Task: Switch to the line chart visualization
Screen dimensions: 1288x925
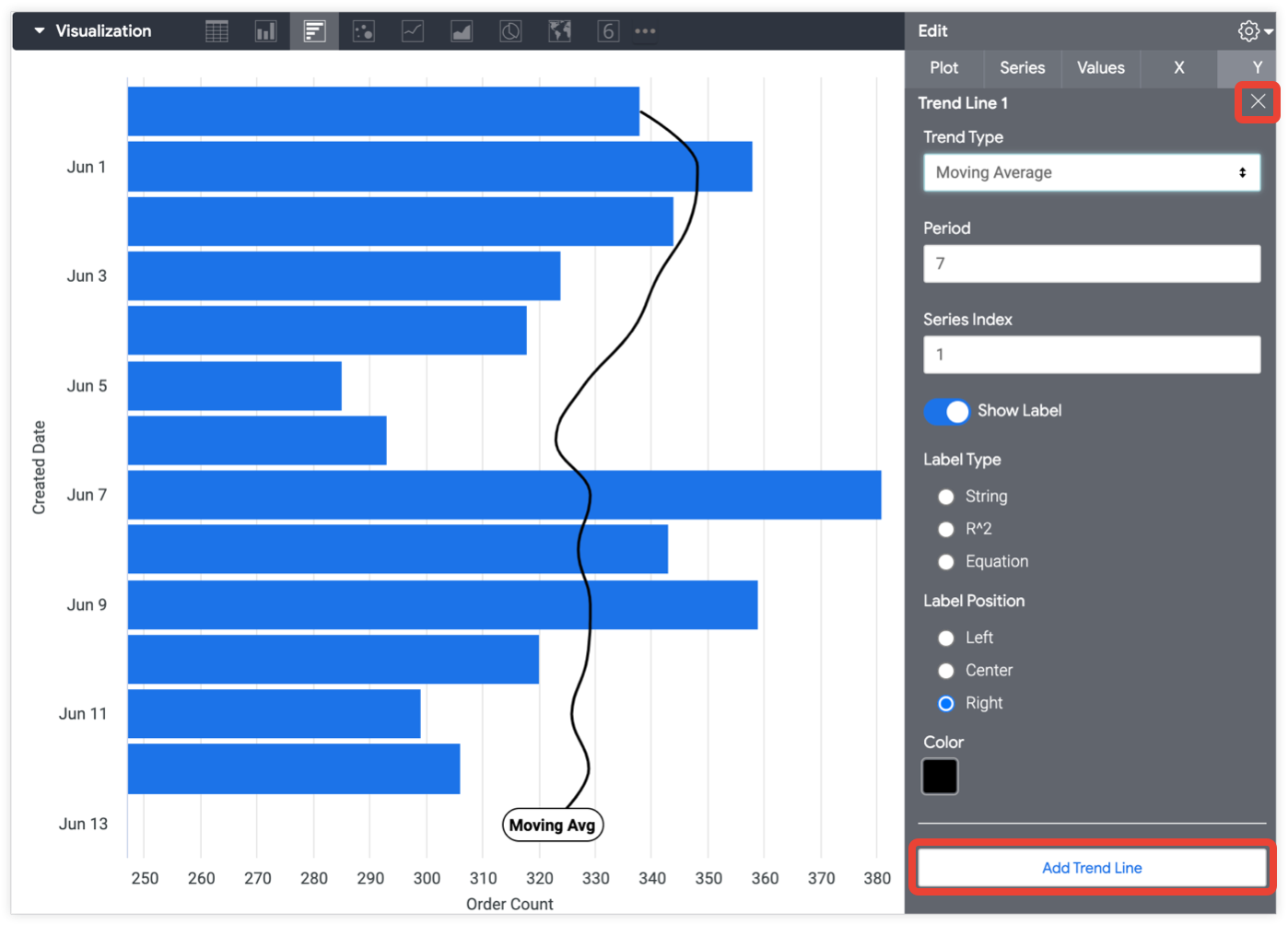Action: pyautogui.click(x=412, y=30)
